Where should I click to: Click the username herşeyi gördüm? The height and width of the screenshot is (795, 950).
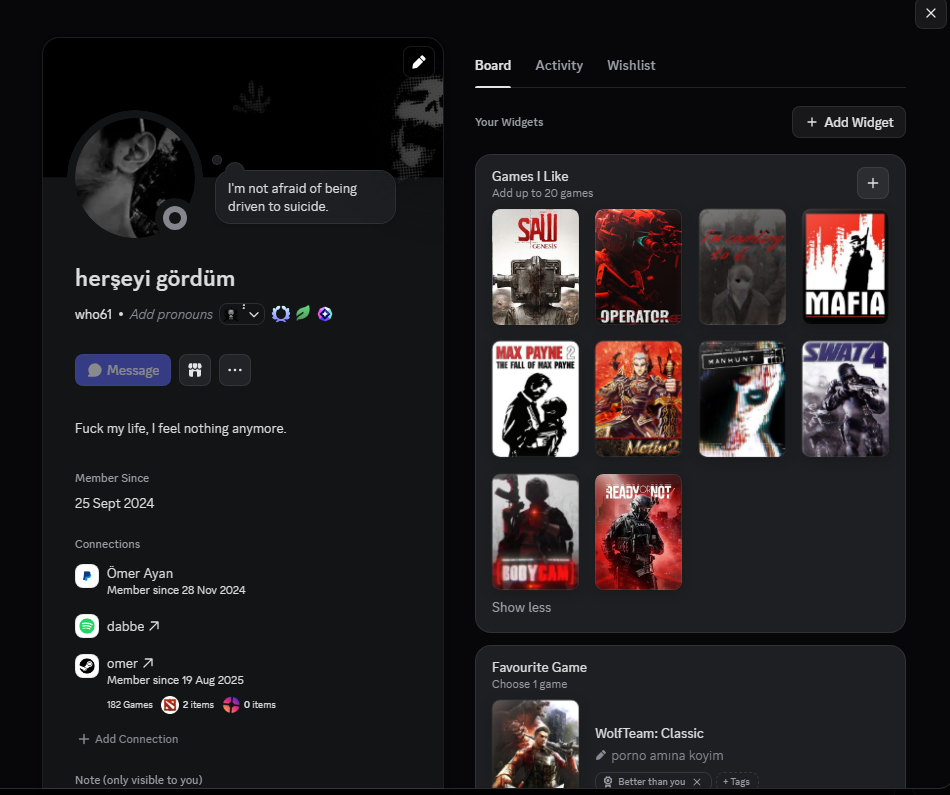pos(155,279)
